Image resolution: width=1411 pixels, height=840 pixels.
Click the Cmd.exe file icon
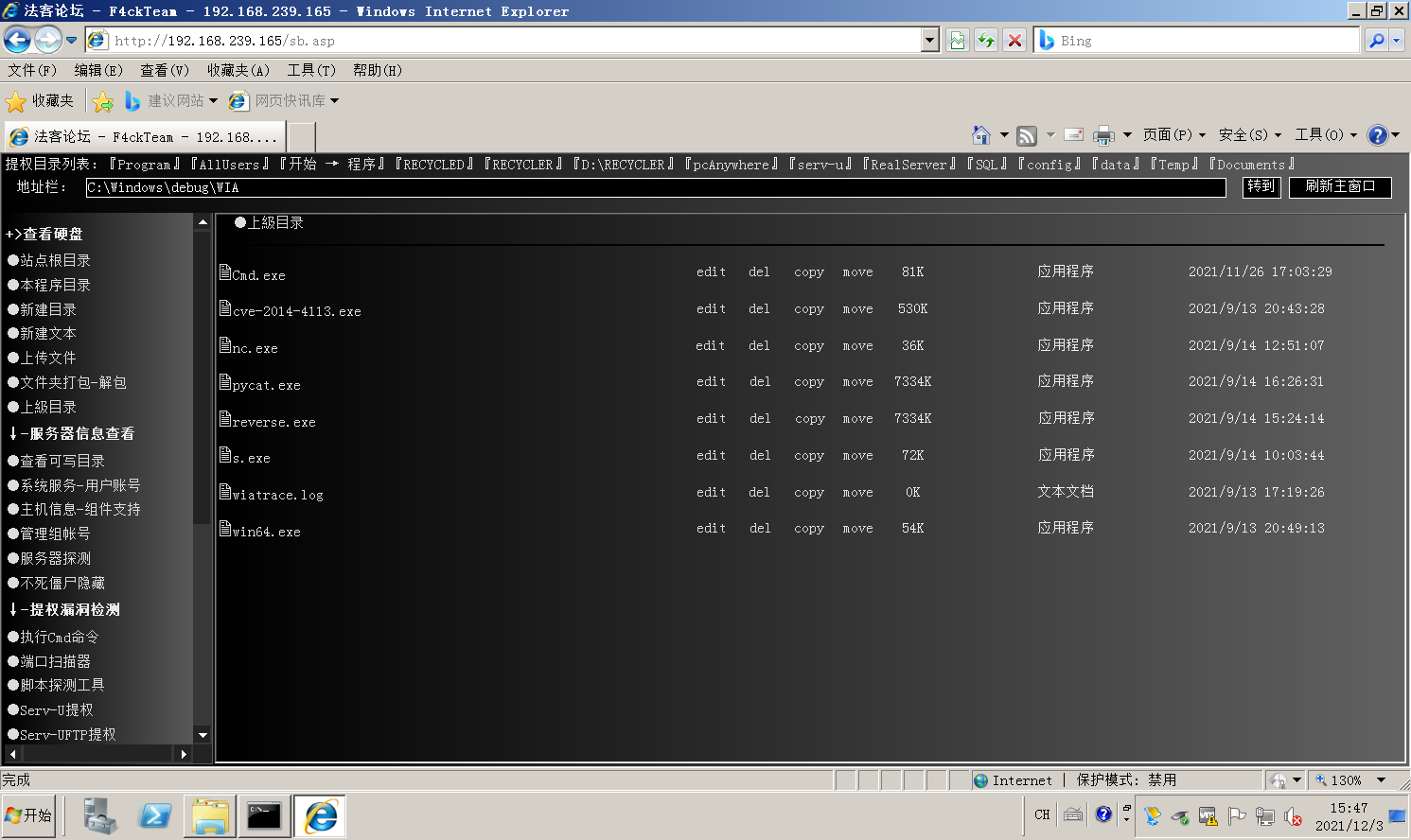coord(225,271)
